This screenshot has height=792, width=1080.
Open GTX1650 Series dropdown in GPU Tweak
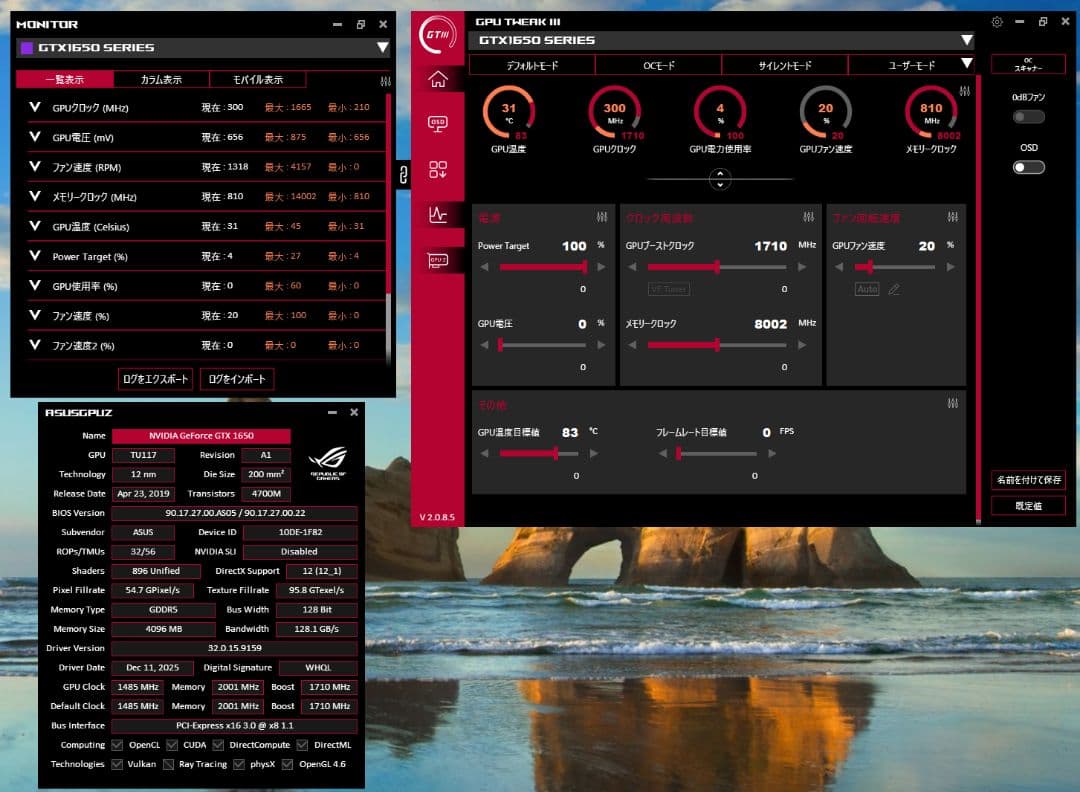(x=967, y=40)
